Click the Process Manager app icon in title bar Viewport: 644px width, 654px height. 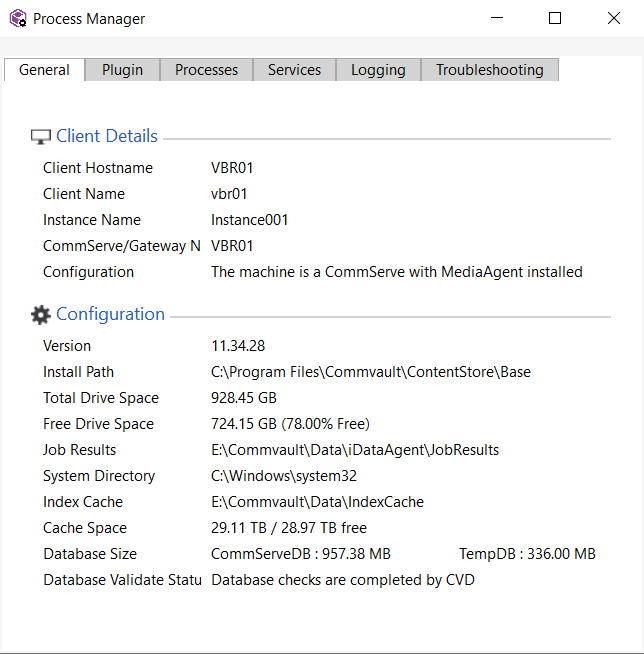click(18, 19)
